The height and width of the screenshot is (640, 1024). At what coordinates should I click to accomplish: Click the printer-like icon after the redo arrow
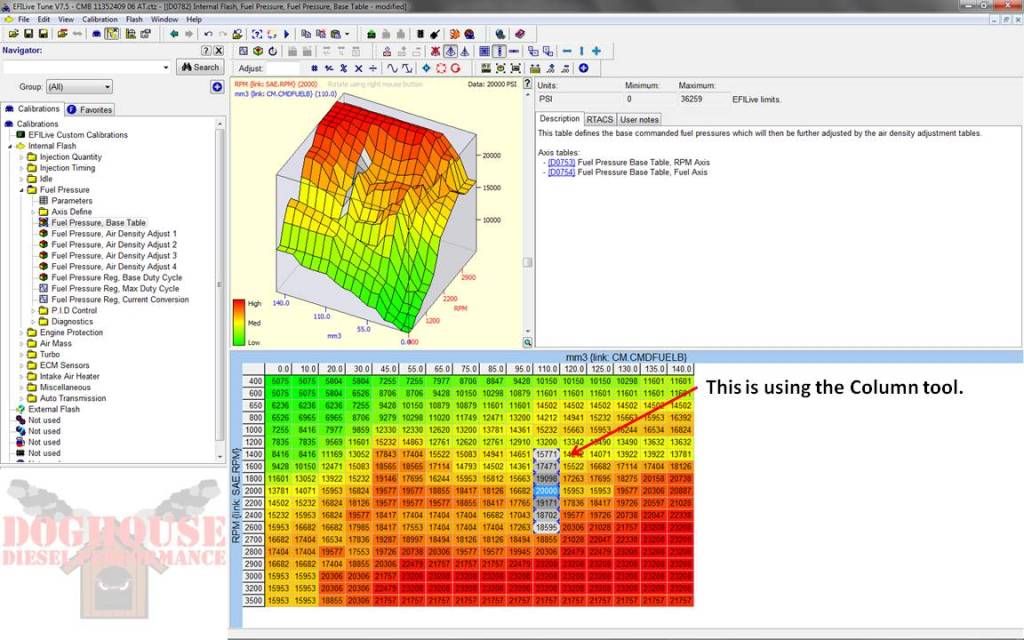237,33
